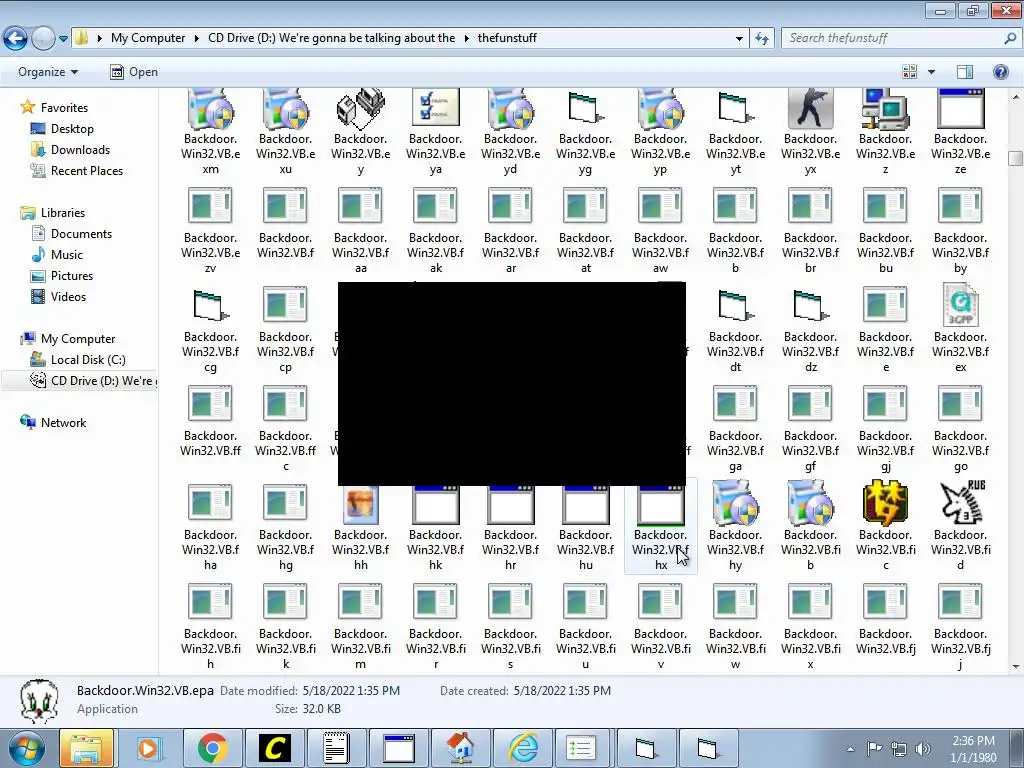Screen dimensions: 1024x768
Task: Open Desktop in Favorites
Action: tap(72, 129)
